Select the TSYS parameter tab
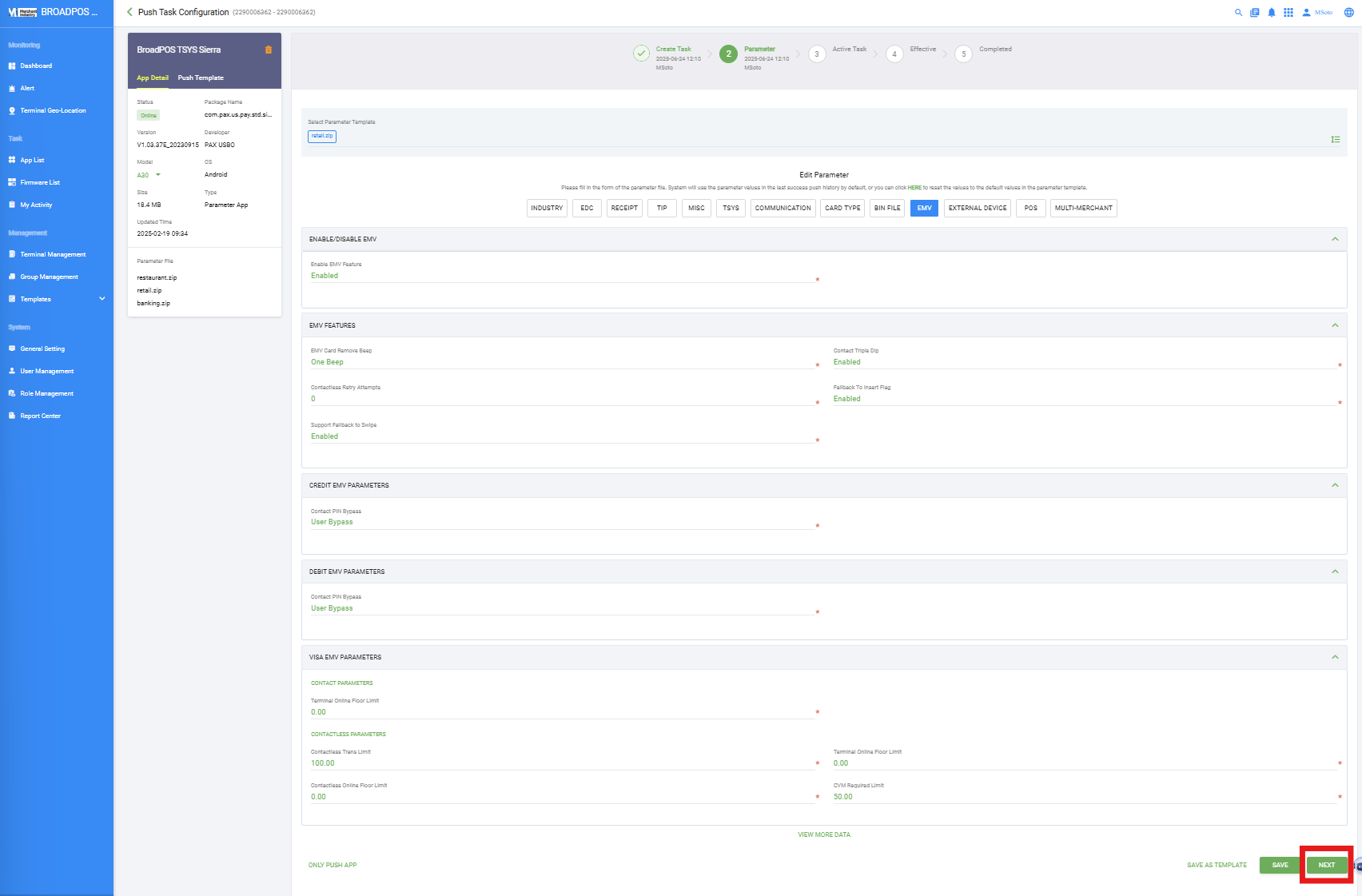The width and height of the screenshot is (1362, 896). tap(731, 208)
